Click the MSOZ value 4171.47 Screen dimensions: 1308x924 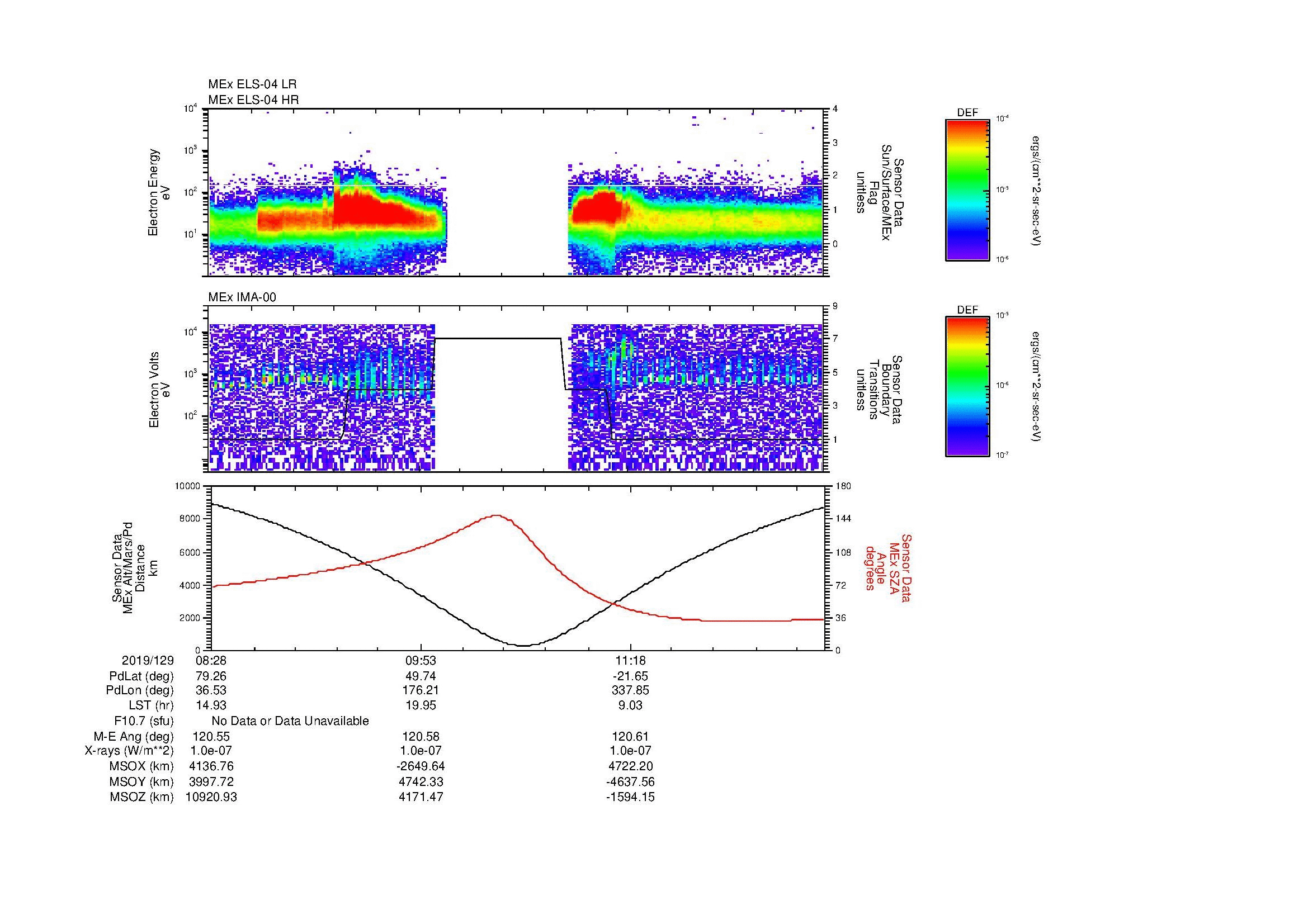click(421, 797)
